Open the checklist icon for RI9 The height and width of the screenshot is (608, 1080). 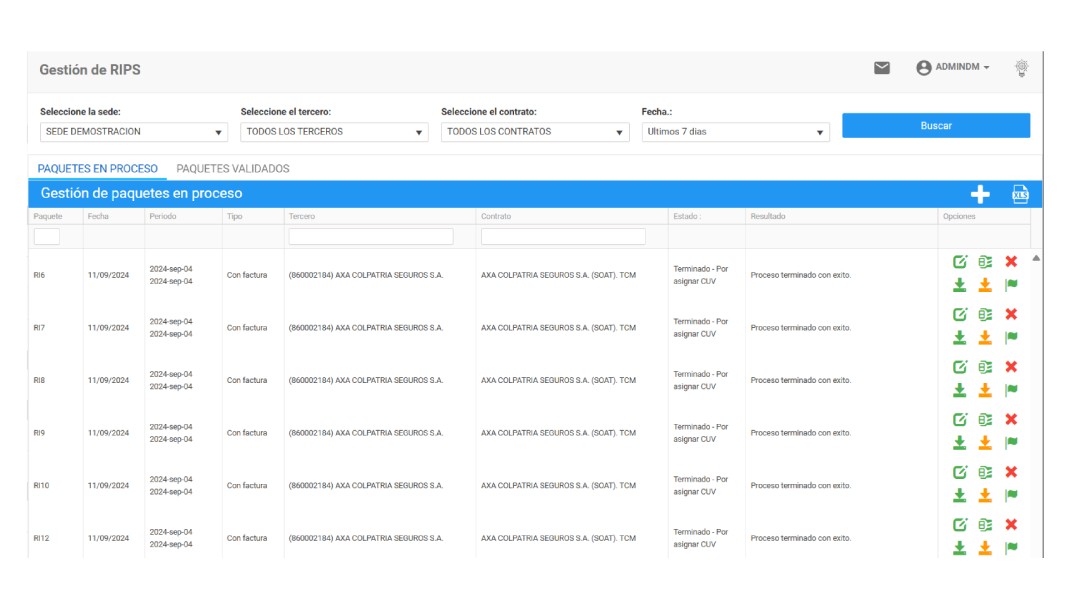(985, 419)
